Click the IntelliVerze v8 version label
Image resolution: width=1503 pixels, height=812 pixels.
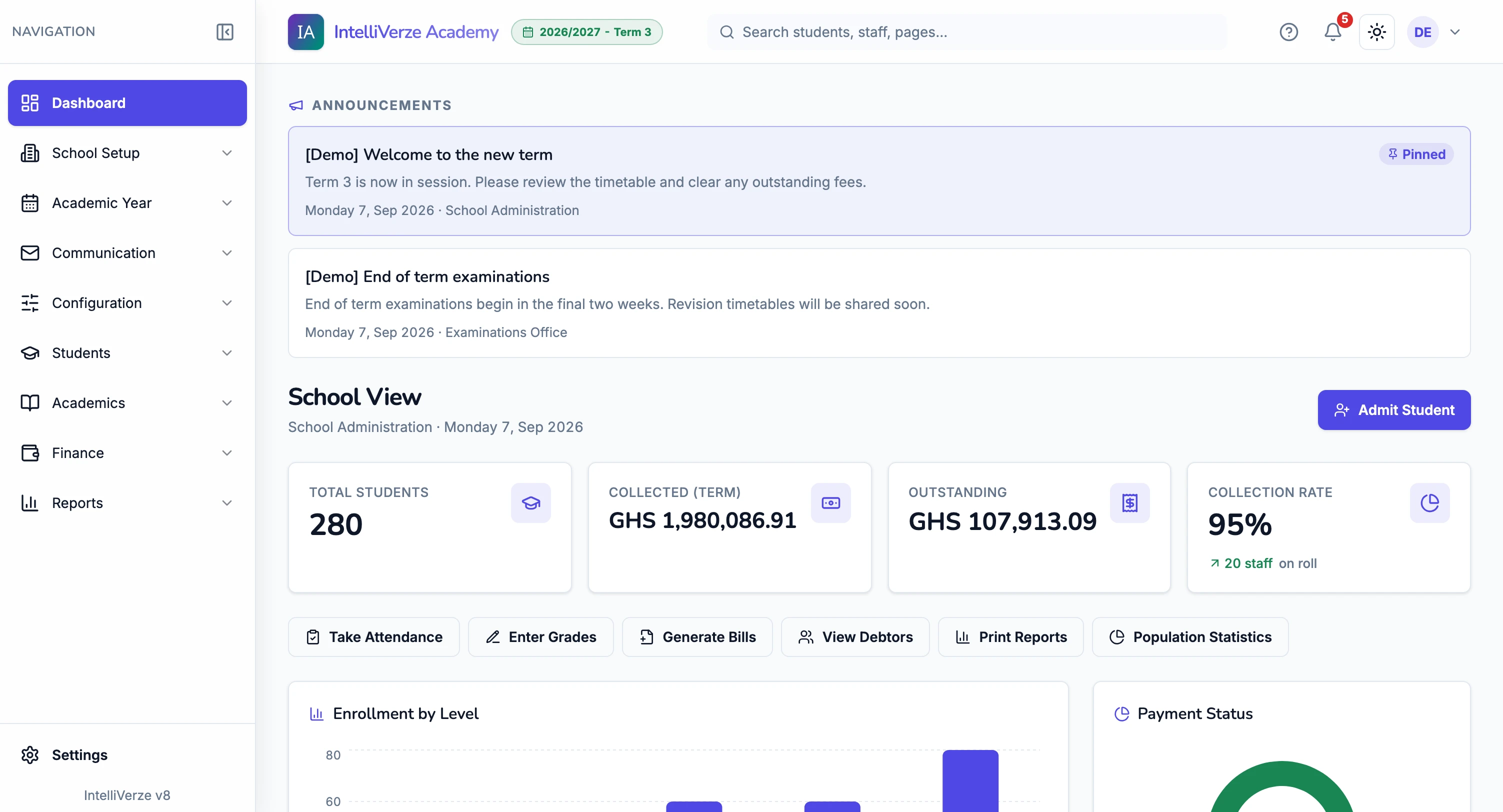pyautogui.click(x=127, y=795)
